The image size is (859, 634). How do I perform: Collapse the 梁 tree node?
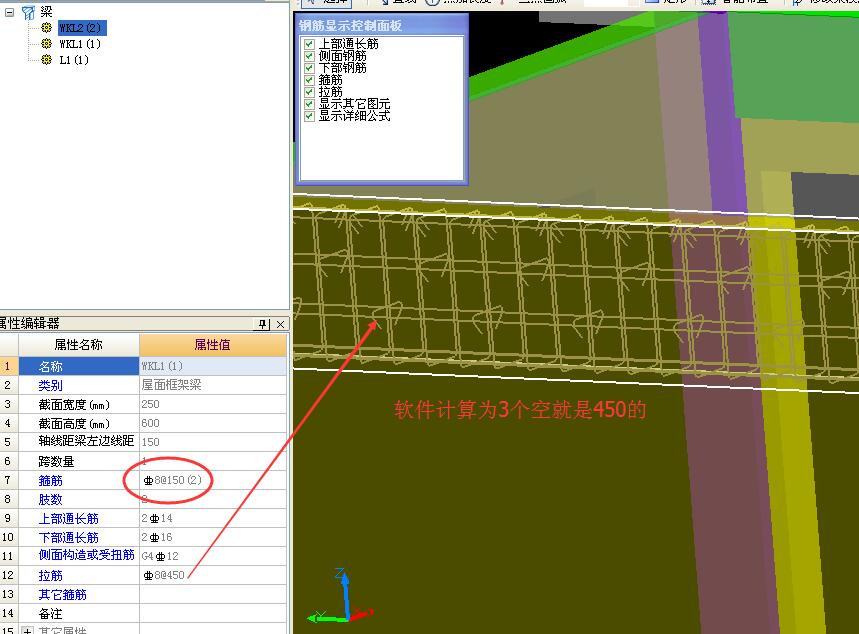[9, 12]
